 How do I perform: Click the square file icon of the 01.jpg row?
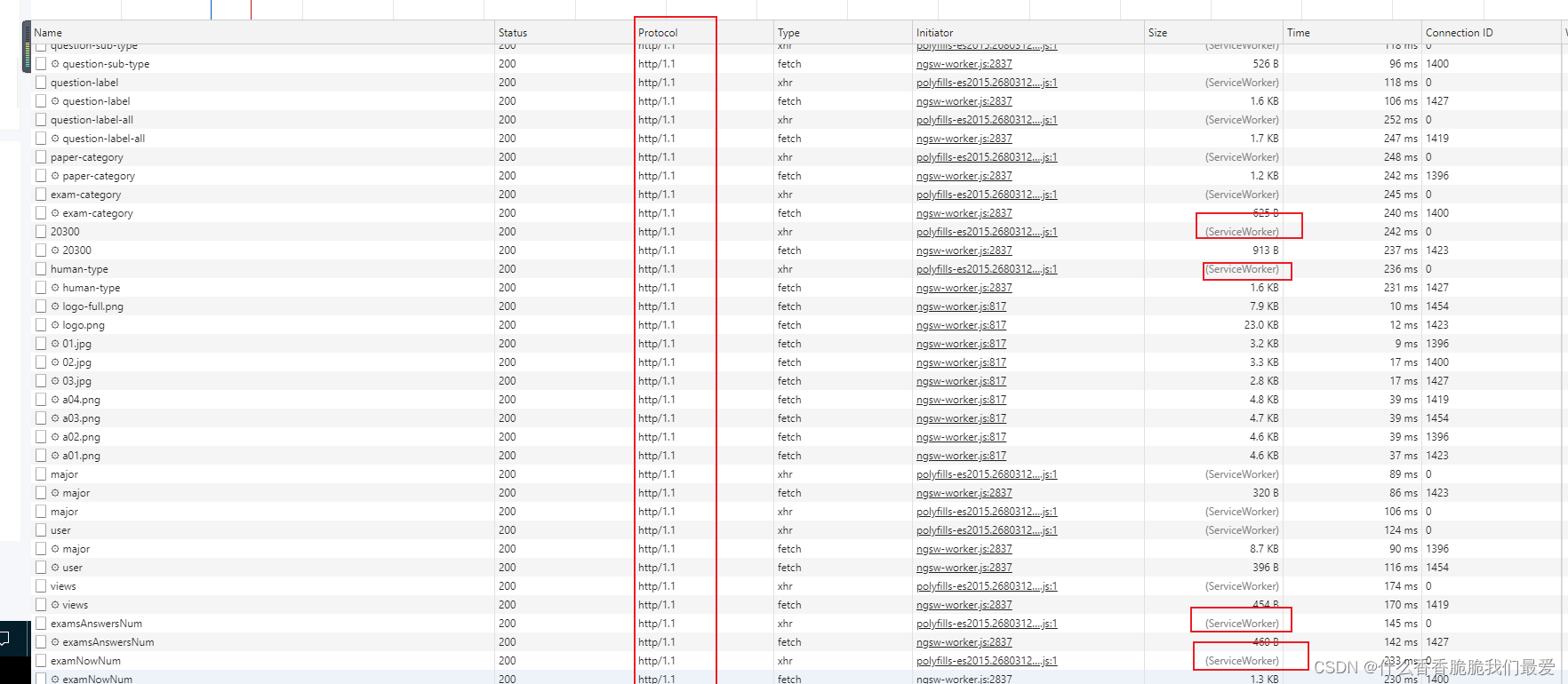pyautogui.click(x=41, y=344)
